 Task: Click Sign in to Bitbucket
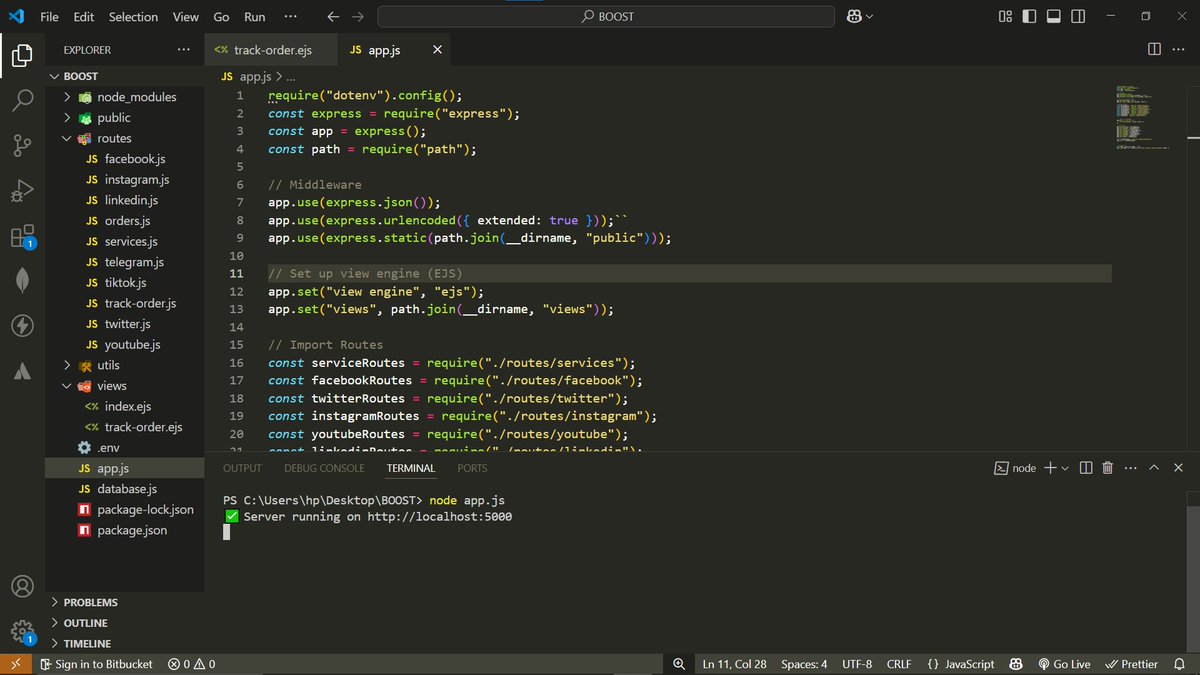[95, 664]
